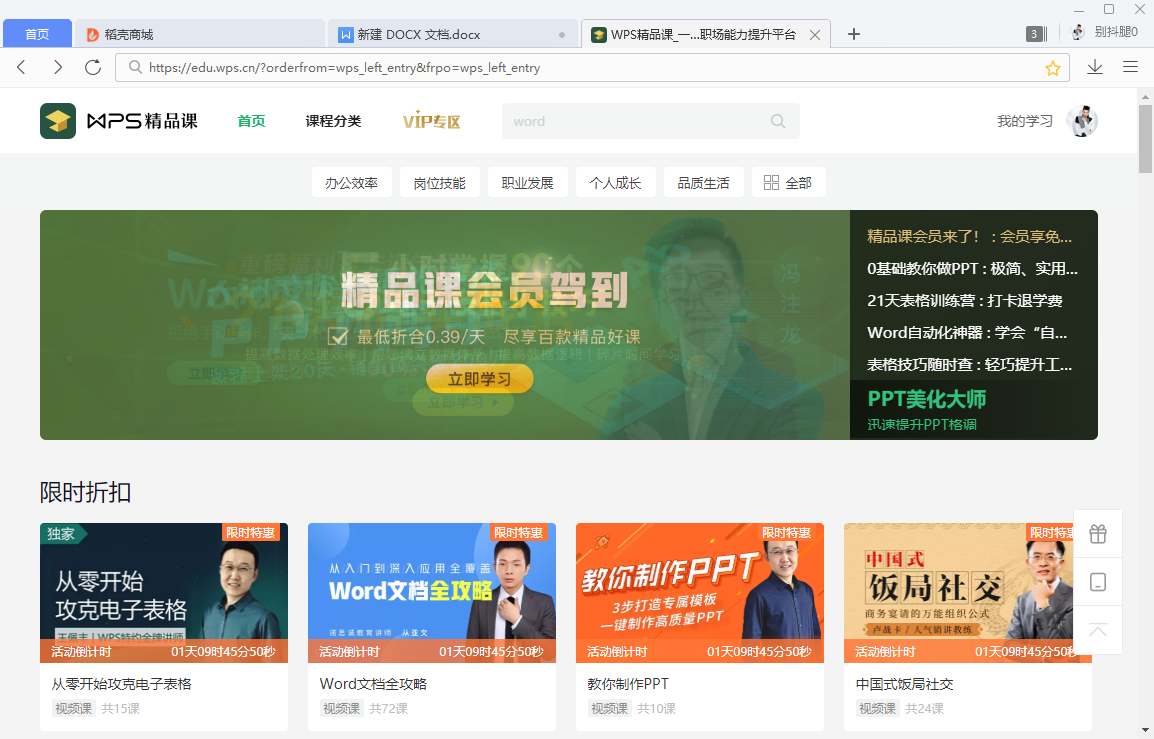Viewport: 1154px width, 739px height.
Task: Open the VIP专区 section
Action: pyautogui.click(x=431, y=121)
